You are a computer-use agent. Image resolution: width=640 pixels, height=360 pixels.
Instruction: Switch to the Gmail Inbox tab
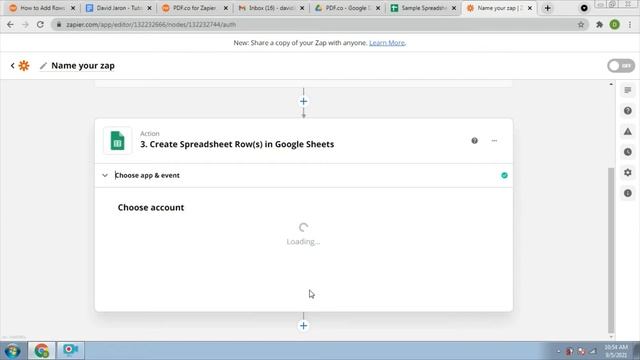pyautogui.click(x=272, y=8)
